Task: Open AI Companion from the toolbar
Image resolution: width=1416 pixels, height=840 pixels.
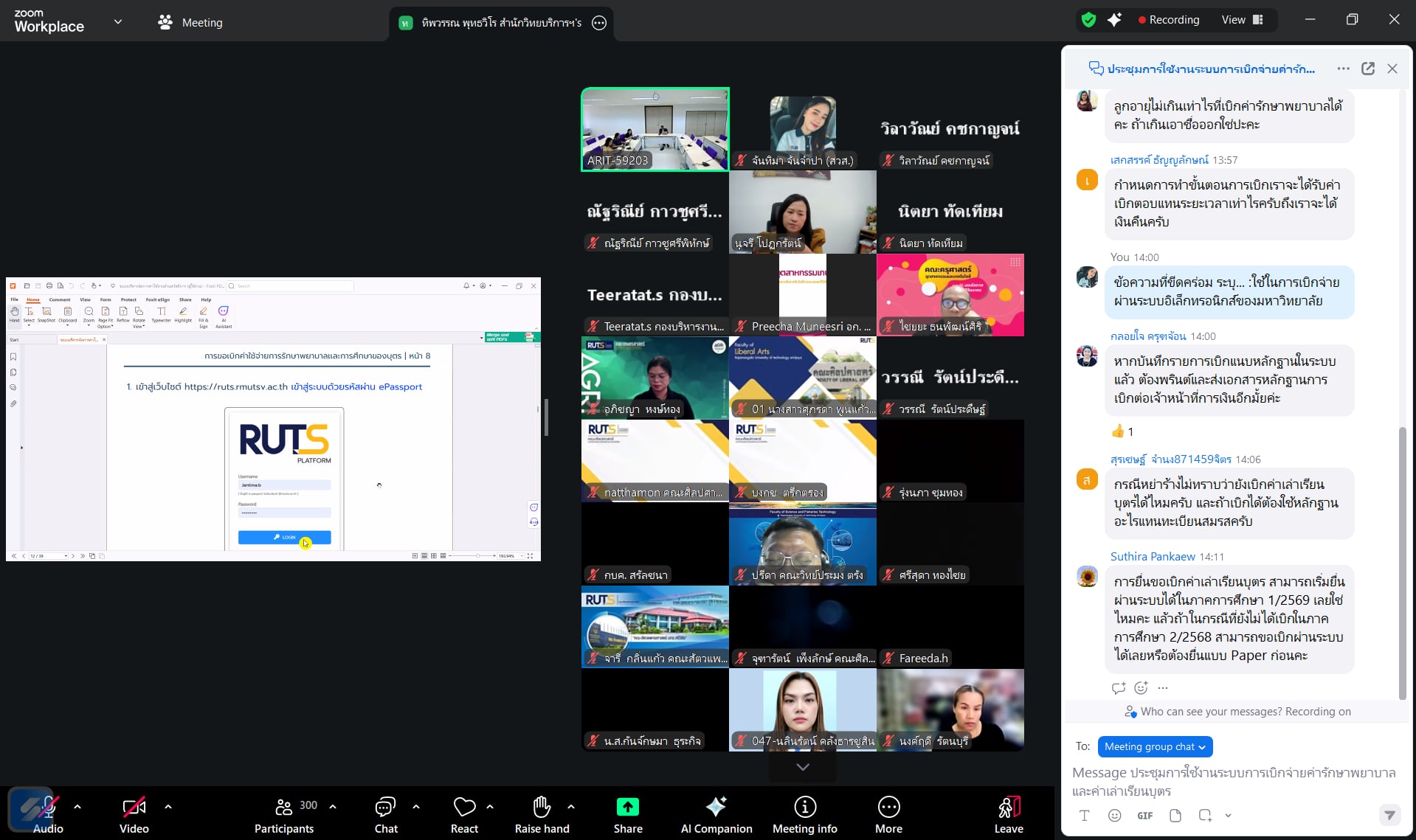Action: (716, 813)
